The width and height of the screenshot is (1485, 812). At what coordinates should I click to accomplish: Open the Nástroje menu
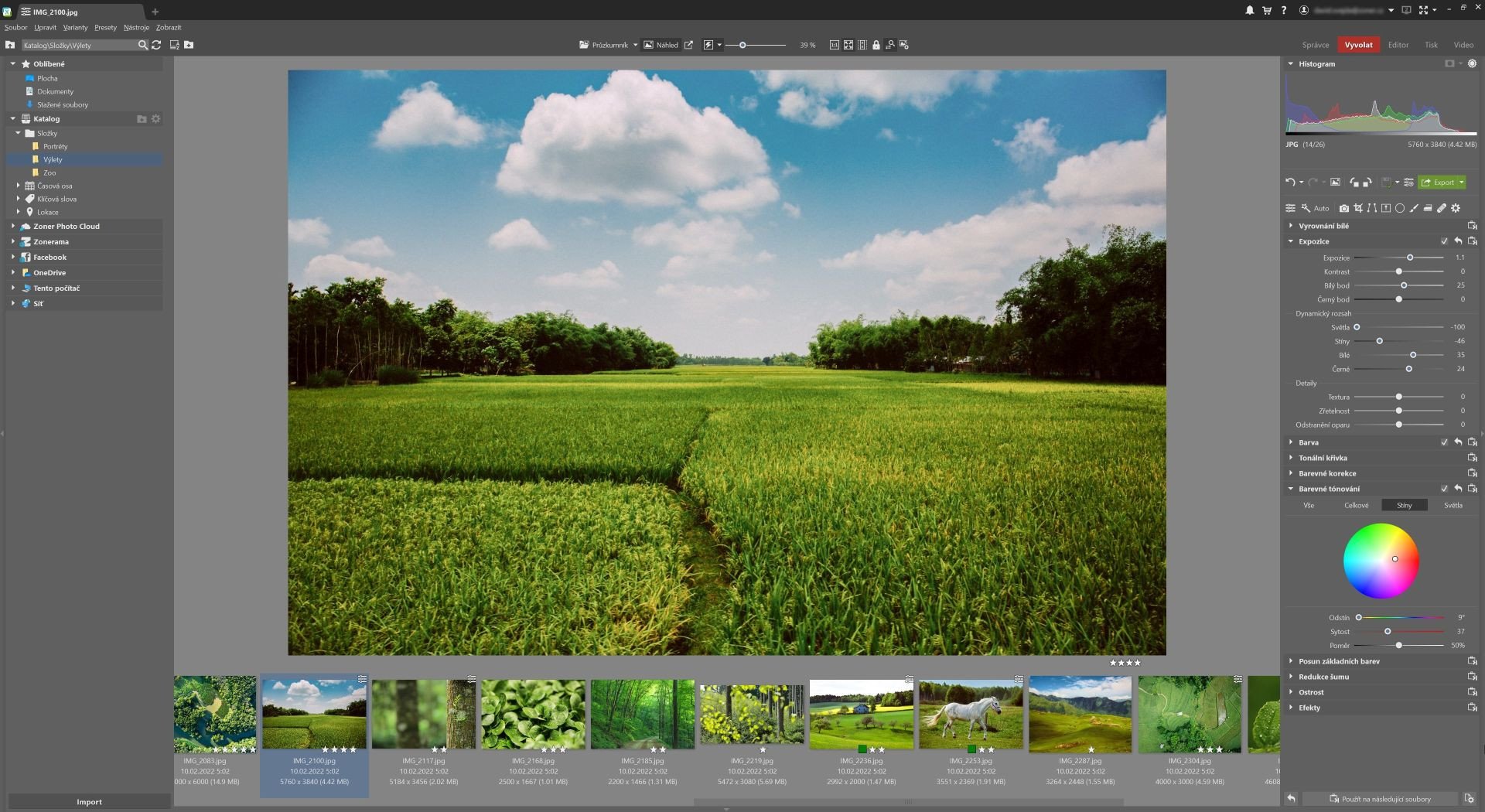coord(136,27)
